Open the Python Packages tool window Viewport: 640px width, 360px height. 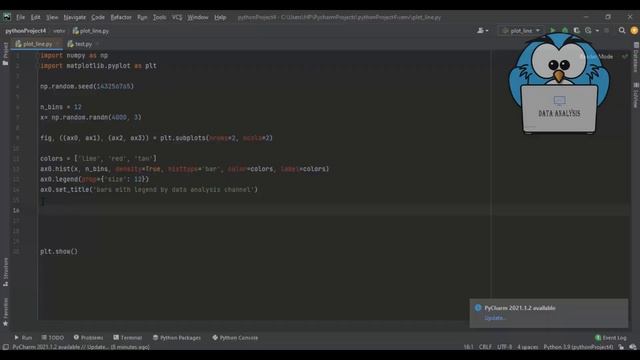(176, 338)
